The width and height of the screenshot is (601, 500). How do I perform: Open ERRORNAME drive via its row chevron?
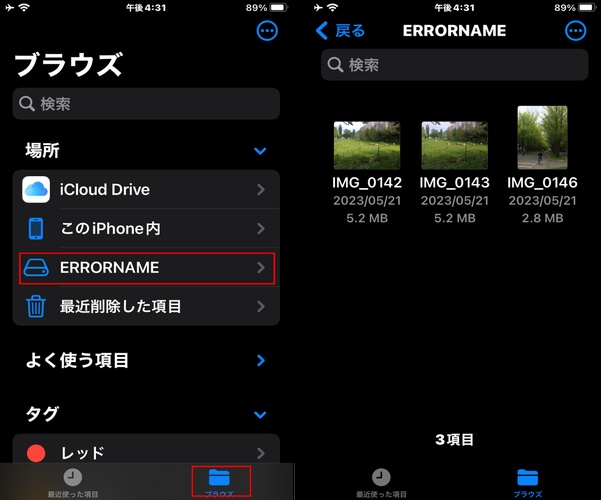click(x=261, y=268)
